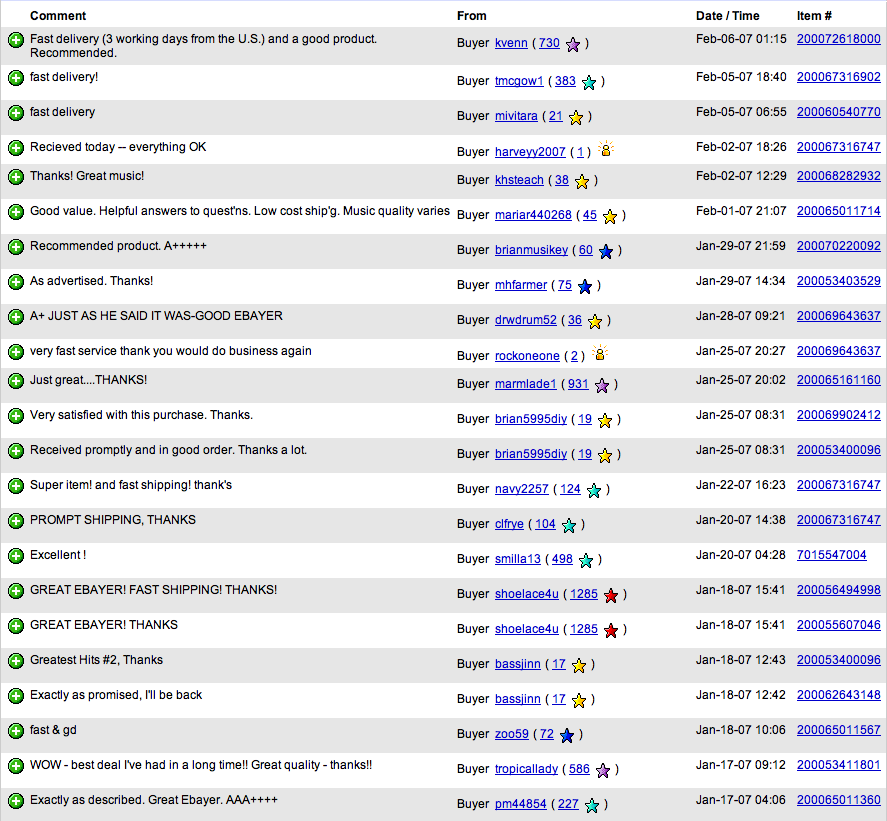Open buyer profile kvenn

[x=511, y=43]
